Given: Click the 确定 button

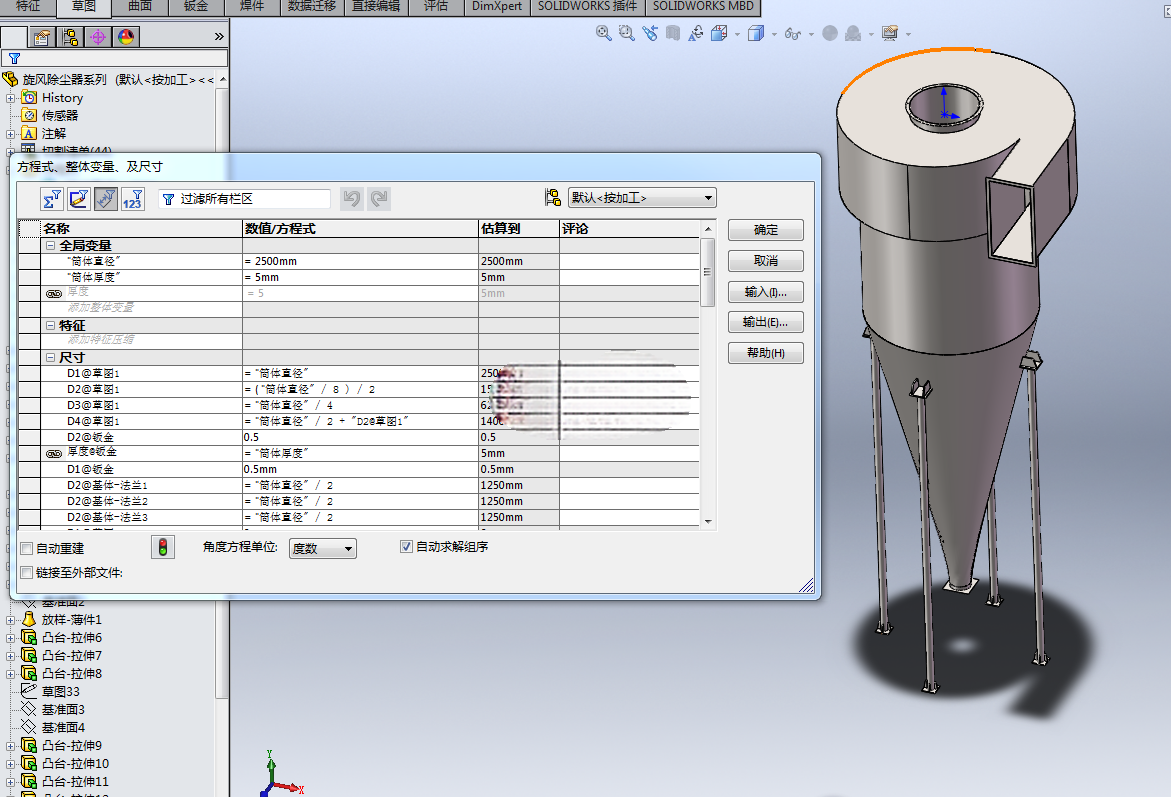Looking at the screenshot, I should click(765, 230).
